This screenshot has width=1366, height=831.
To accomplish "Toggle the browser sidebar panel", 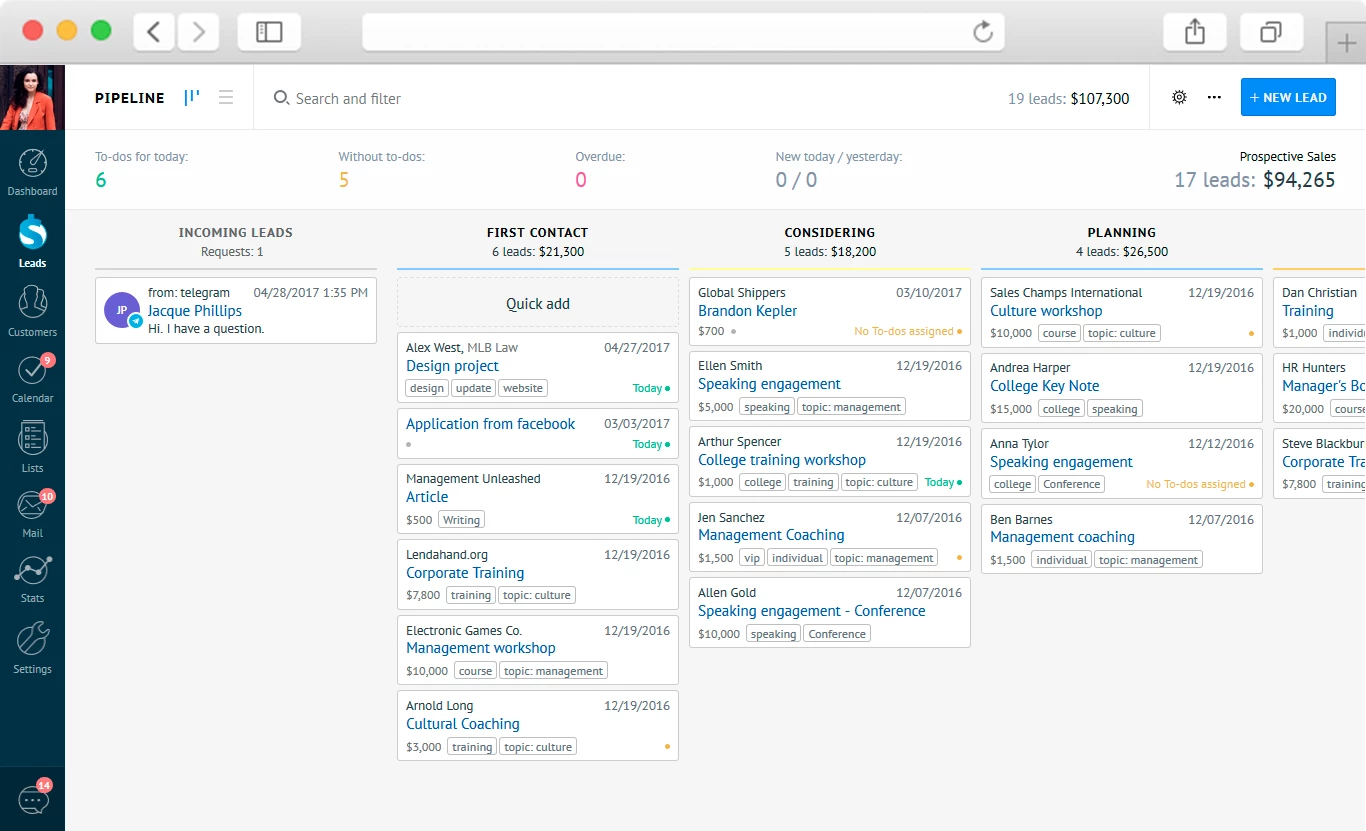I will click(x=269, y=32).
